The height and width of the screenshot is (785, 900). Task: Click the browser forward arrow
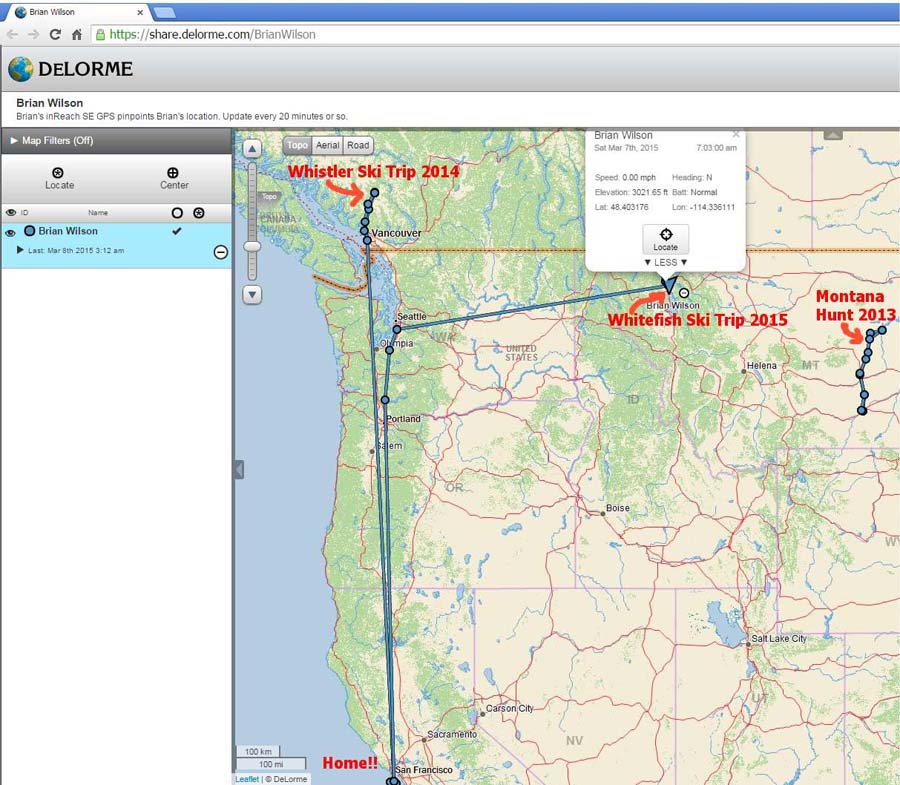click(33, 34)
